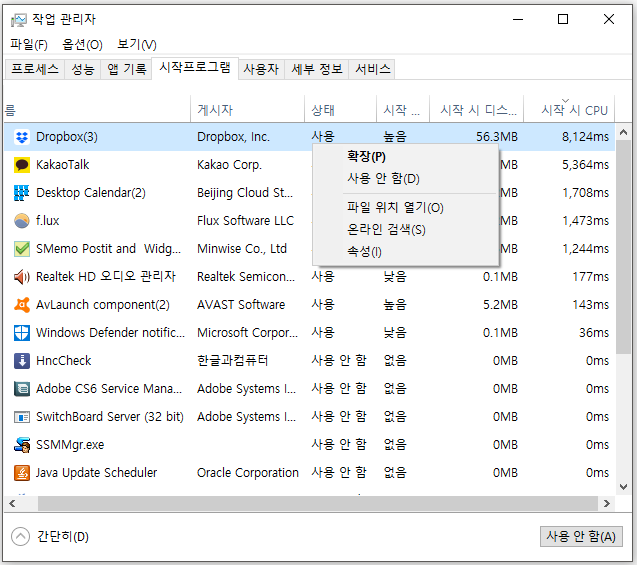Switch to the 세부 정보 tab

click(x=317, y=69)
